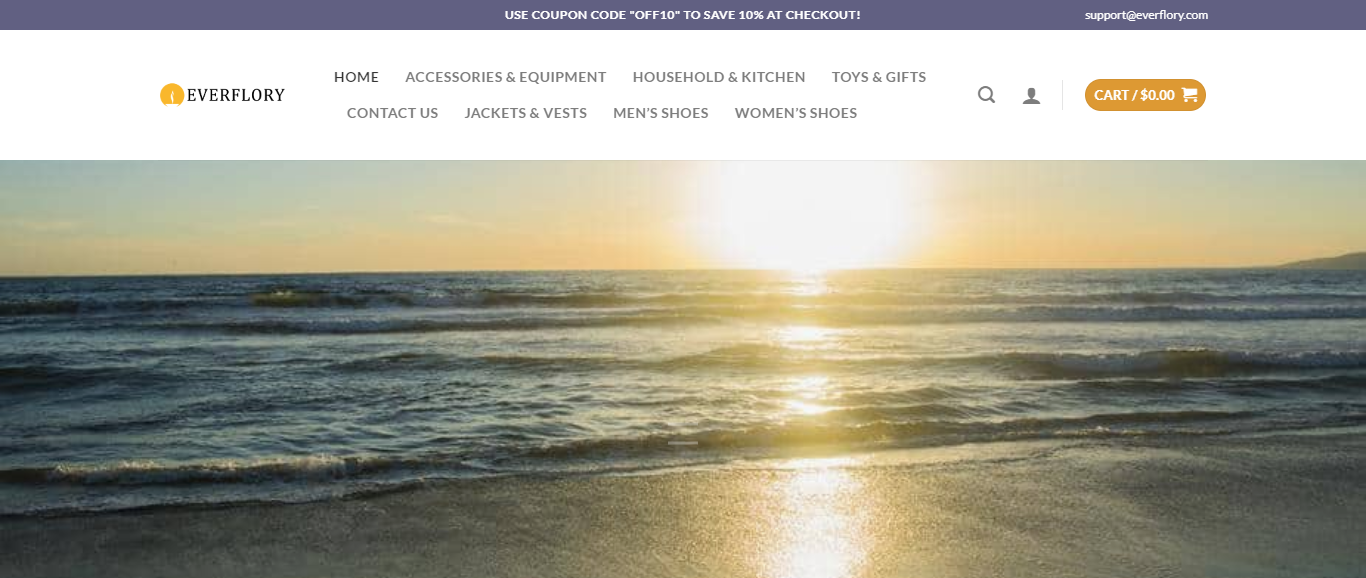Go to the Home menu item
This screenshot has height=578, width=1366.
click(x=356, y=77)
